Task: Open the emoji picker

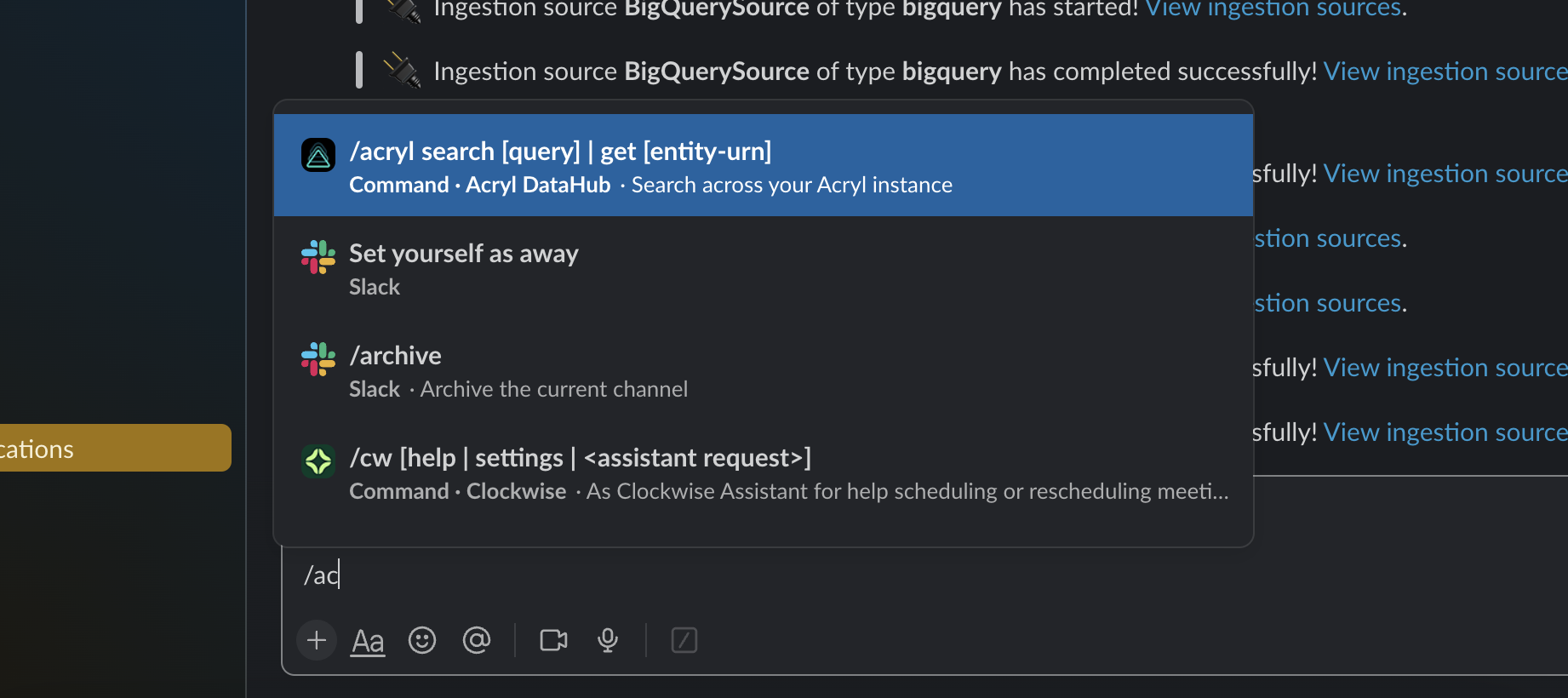Action: [x=422, y=640]
